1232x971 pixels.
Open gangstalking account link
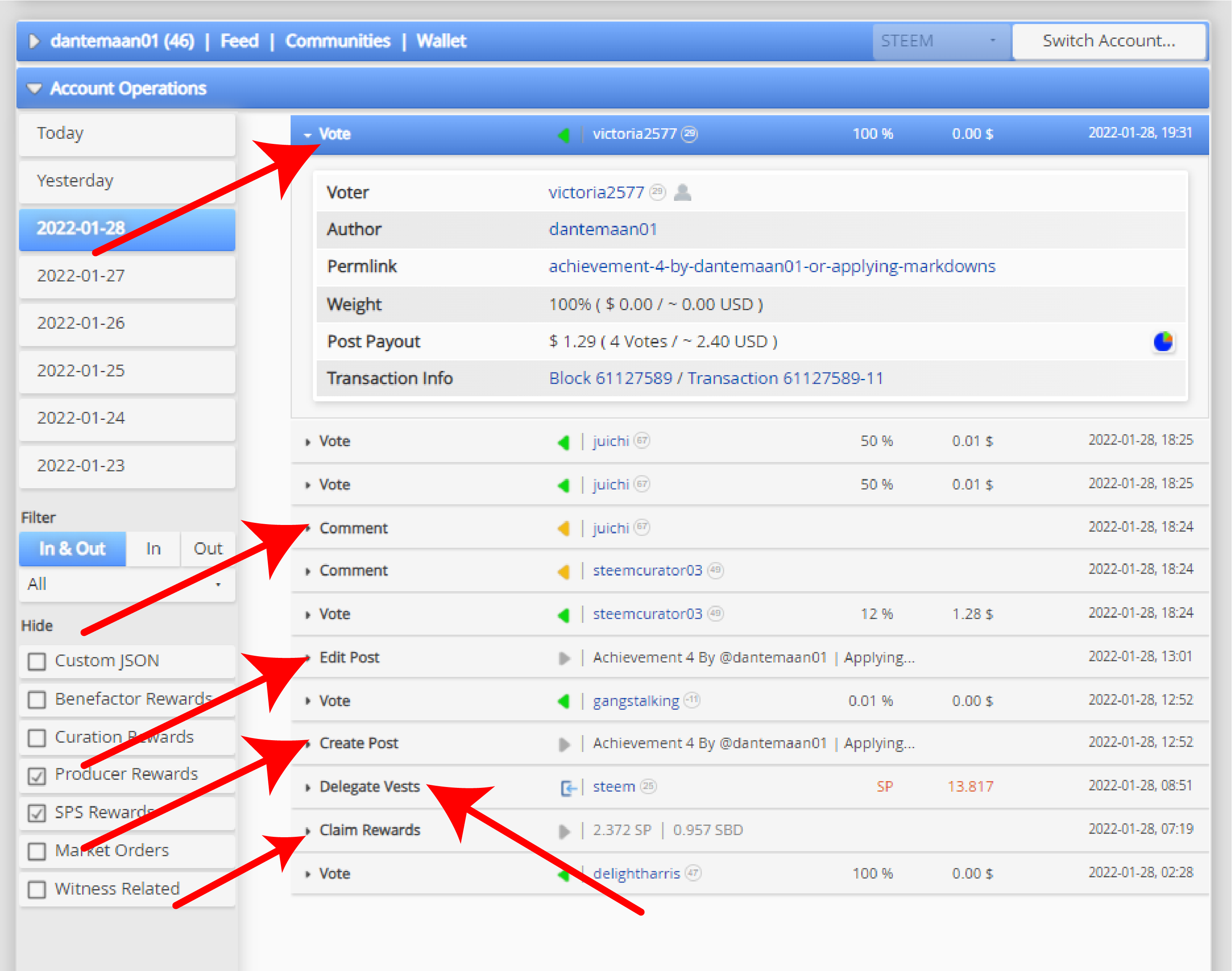pos(636,701)
